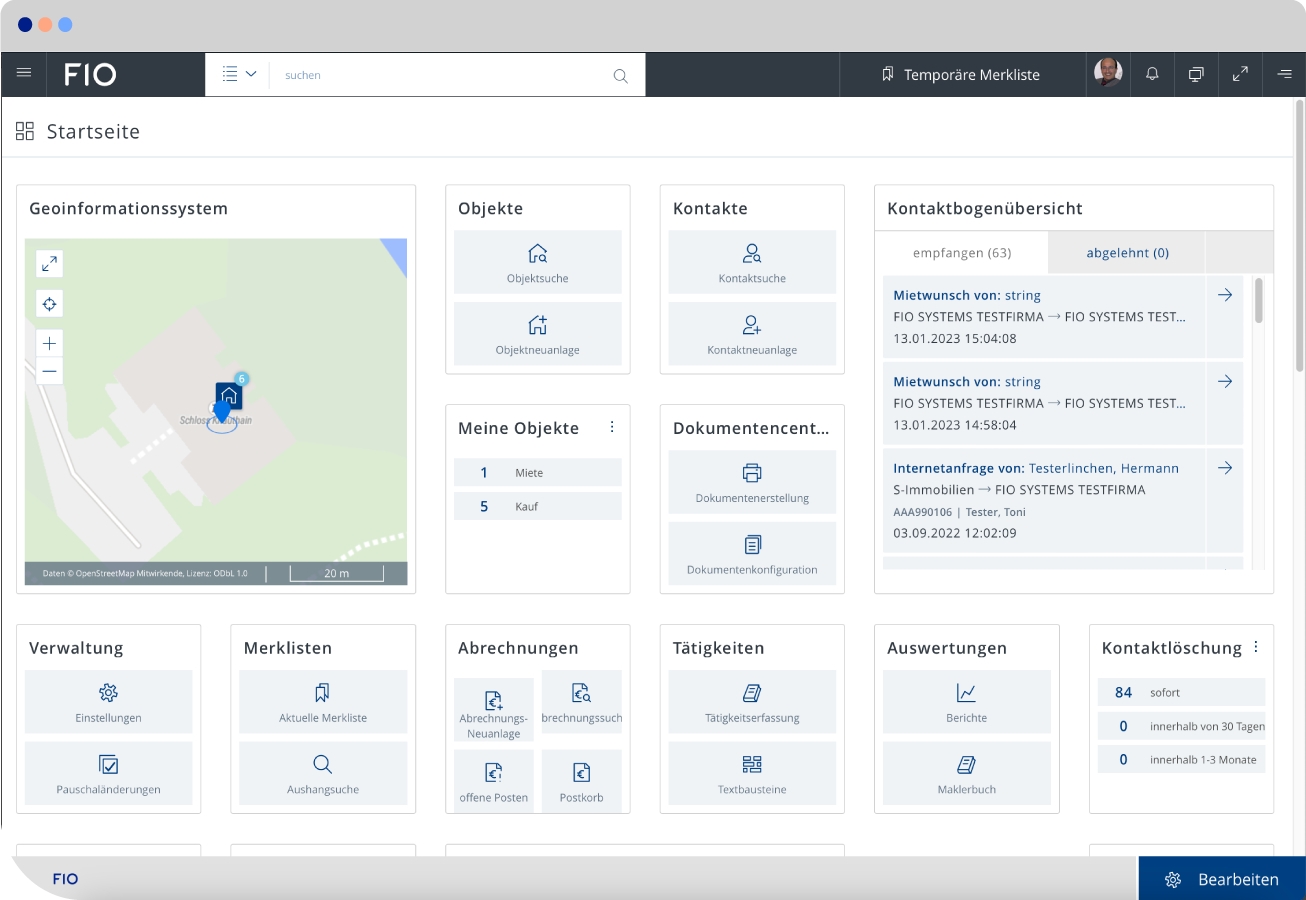The height and width of the screenshot is (900, 1306).
Task: Open Objektneuanlage
Action: 538,334
